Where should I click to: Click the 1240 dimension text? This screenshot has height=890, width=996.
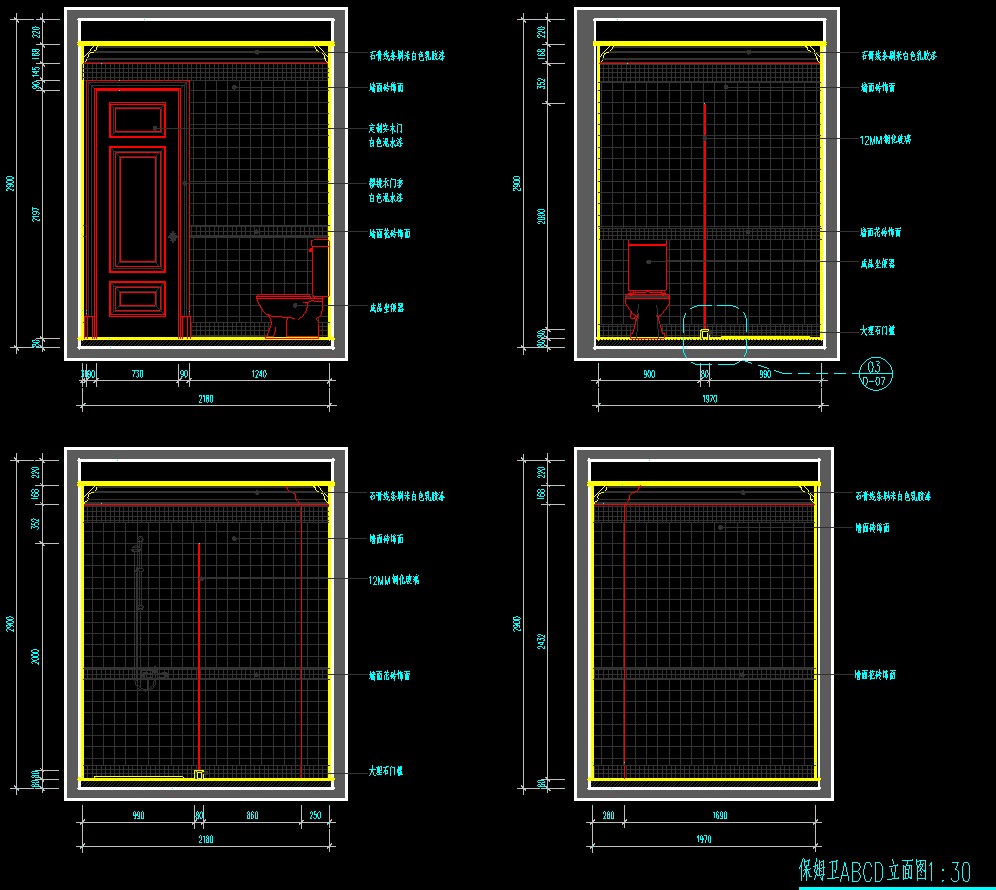259,374
